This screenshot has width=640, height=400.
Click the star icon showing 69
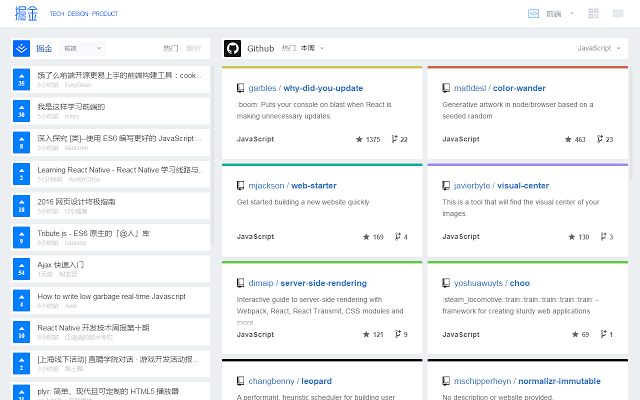click(575, 334)
